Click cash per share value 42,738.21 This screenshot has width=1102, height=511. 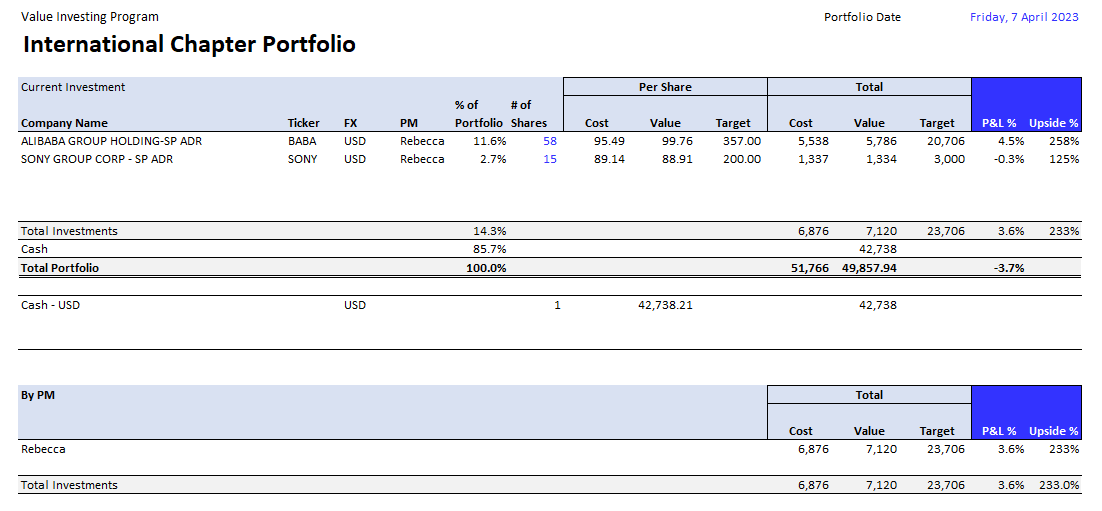click(x=665, y=305)
